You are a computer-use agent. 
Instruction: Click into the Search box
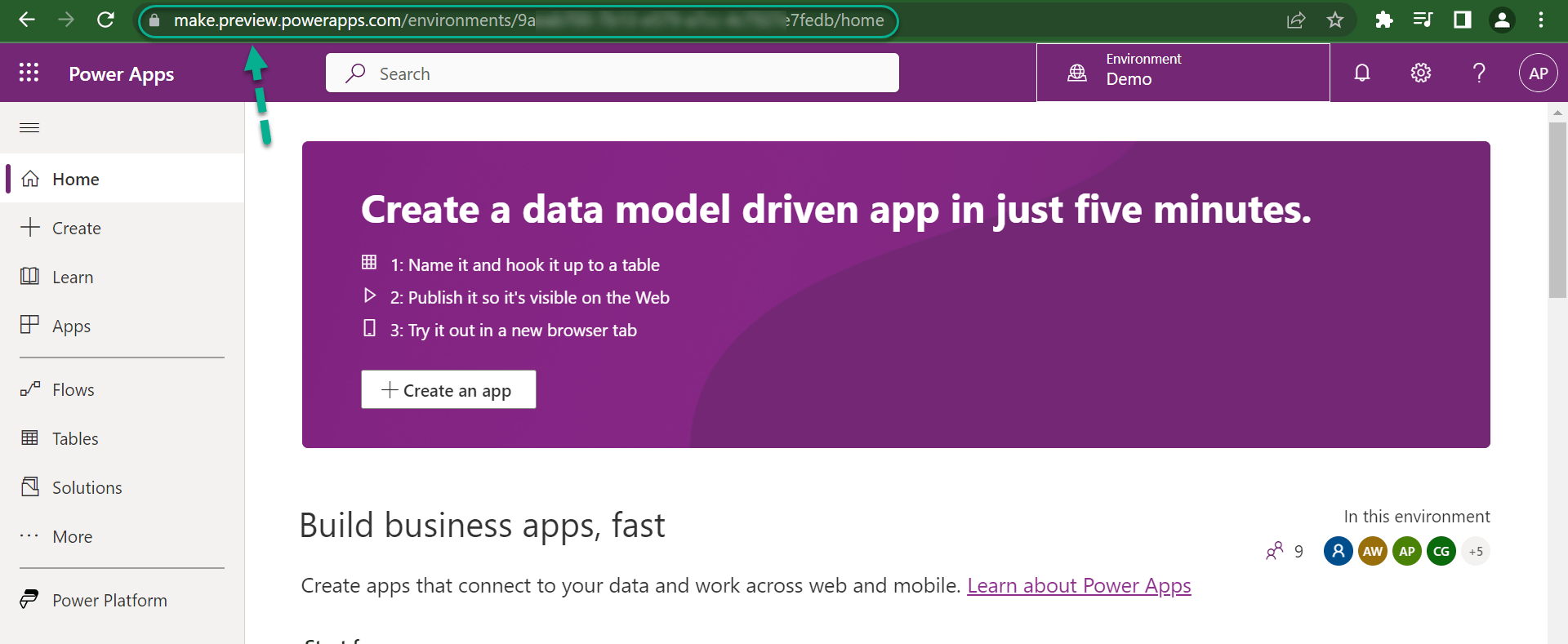click(612, 73)
